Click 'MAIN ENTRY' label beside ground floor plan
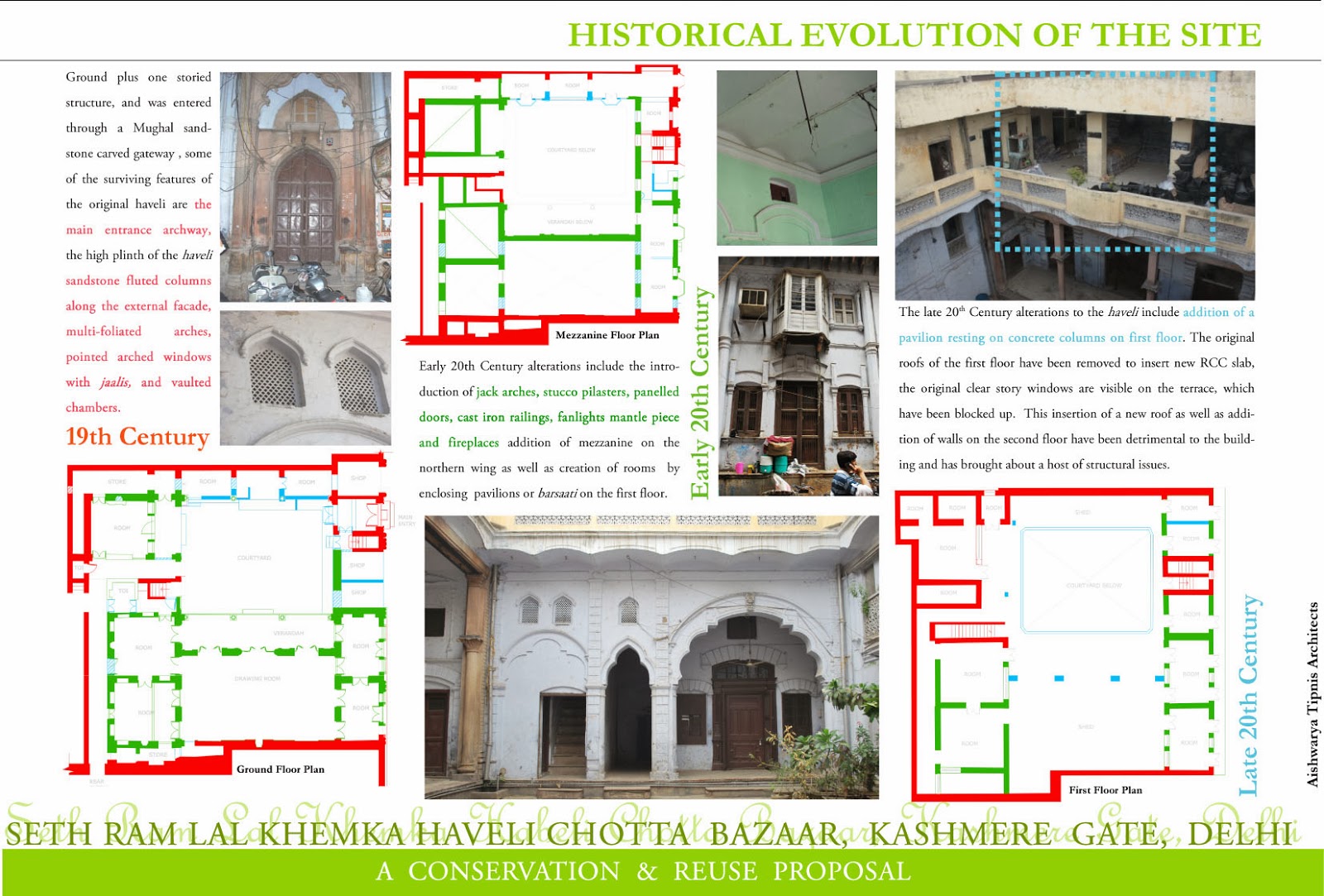This screenshot has width=1324, height=896. 406,520
